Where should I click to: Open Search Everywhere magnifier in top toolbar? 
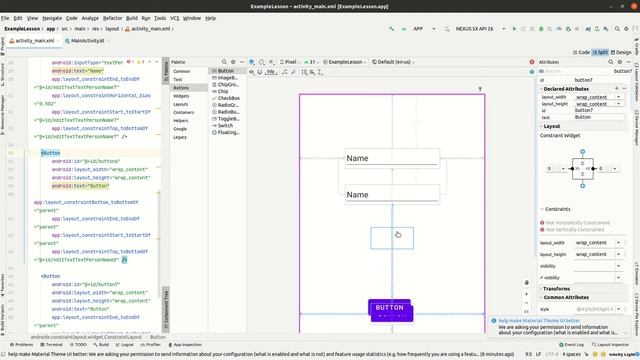point(617,29)
